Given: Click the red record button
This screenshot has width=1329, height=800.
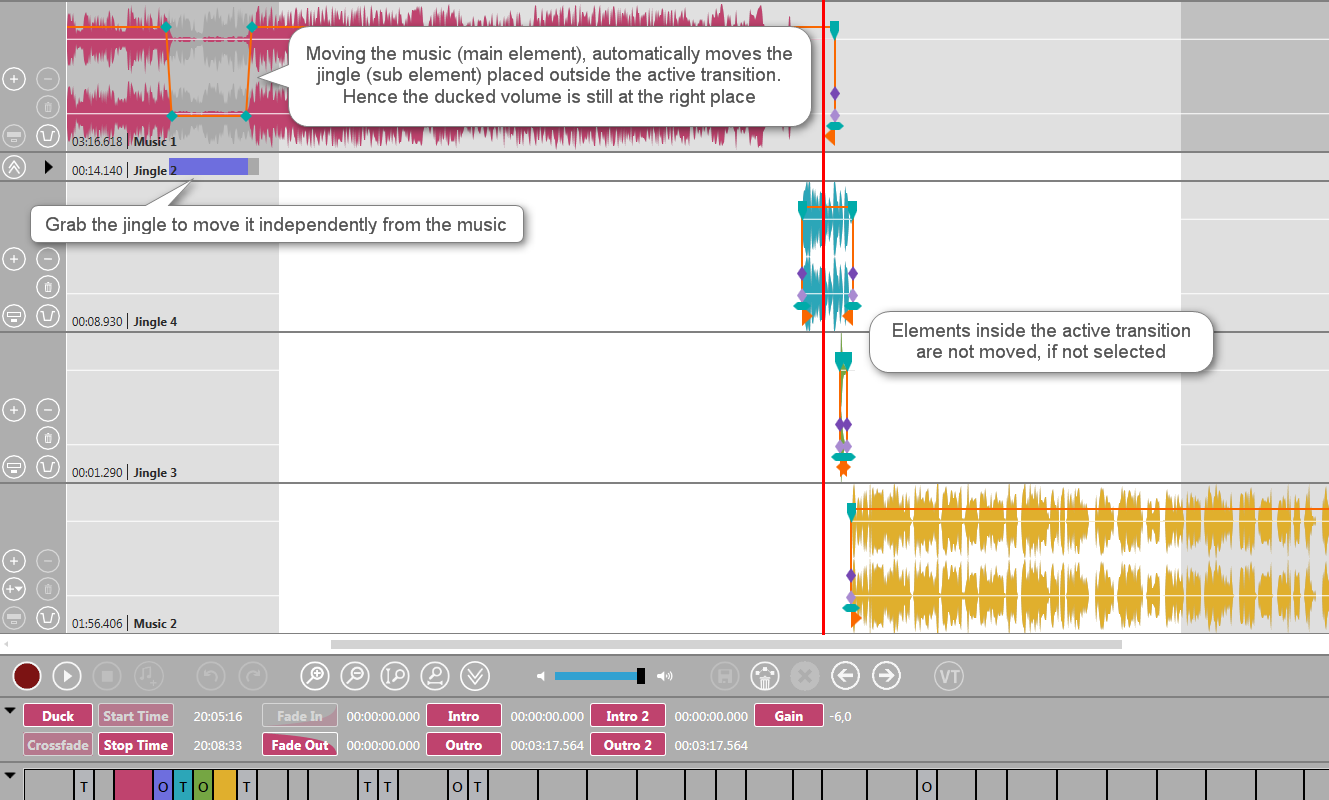Looking at the screenshot, I should tap(27, 676).
